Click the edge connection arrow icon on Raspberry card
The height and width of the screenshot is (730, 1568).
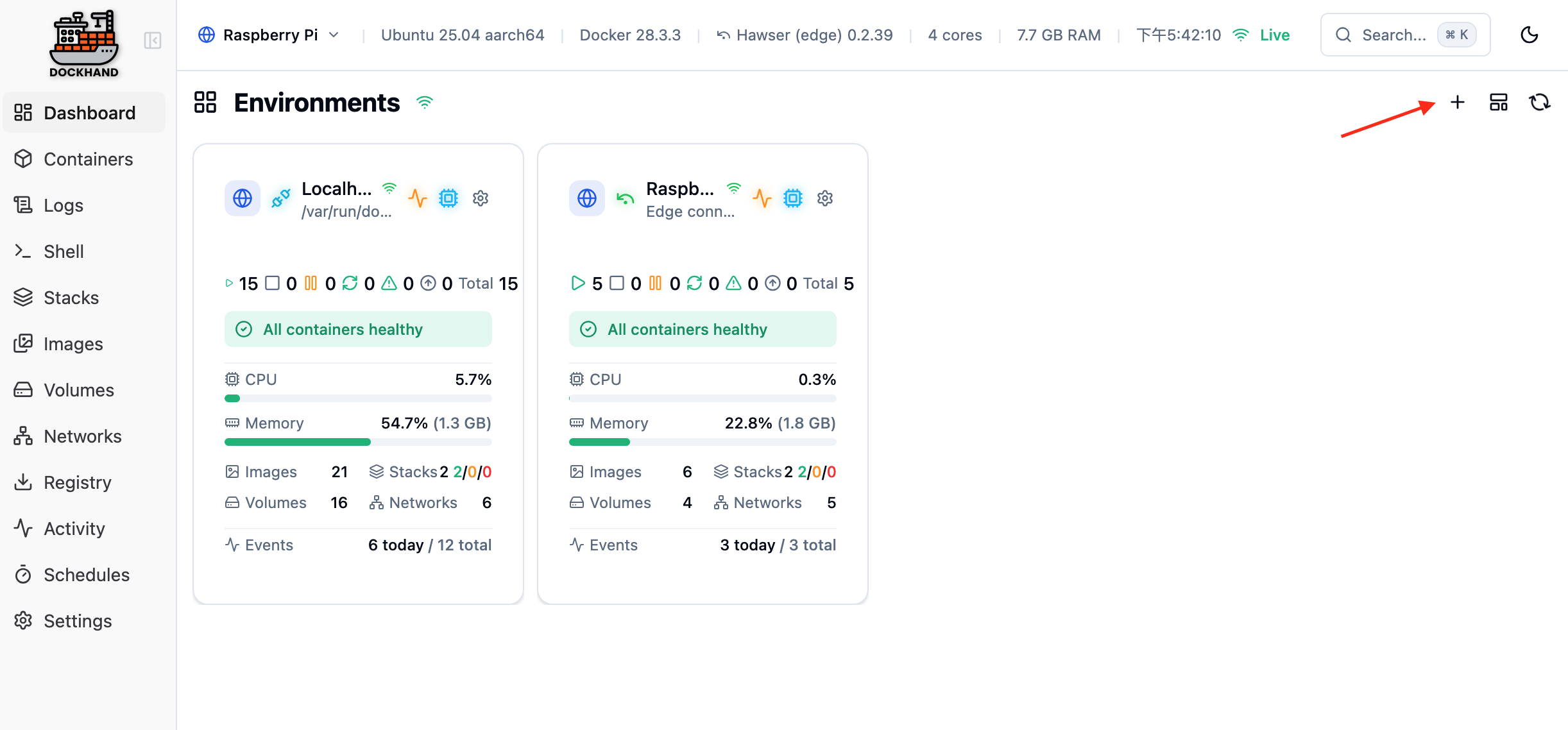point(624,198)
